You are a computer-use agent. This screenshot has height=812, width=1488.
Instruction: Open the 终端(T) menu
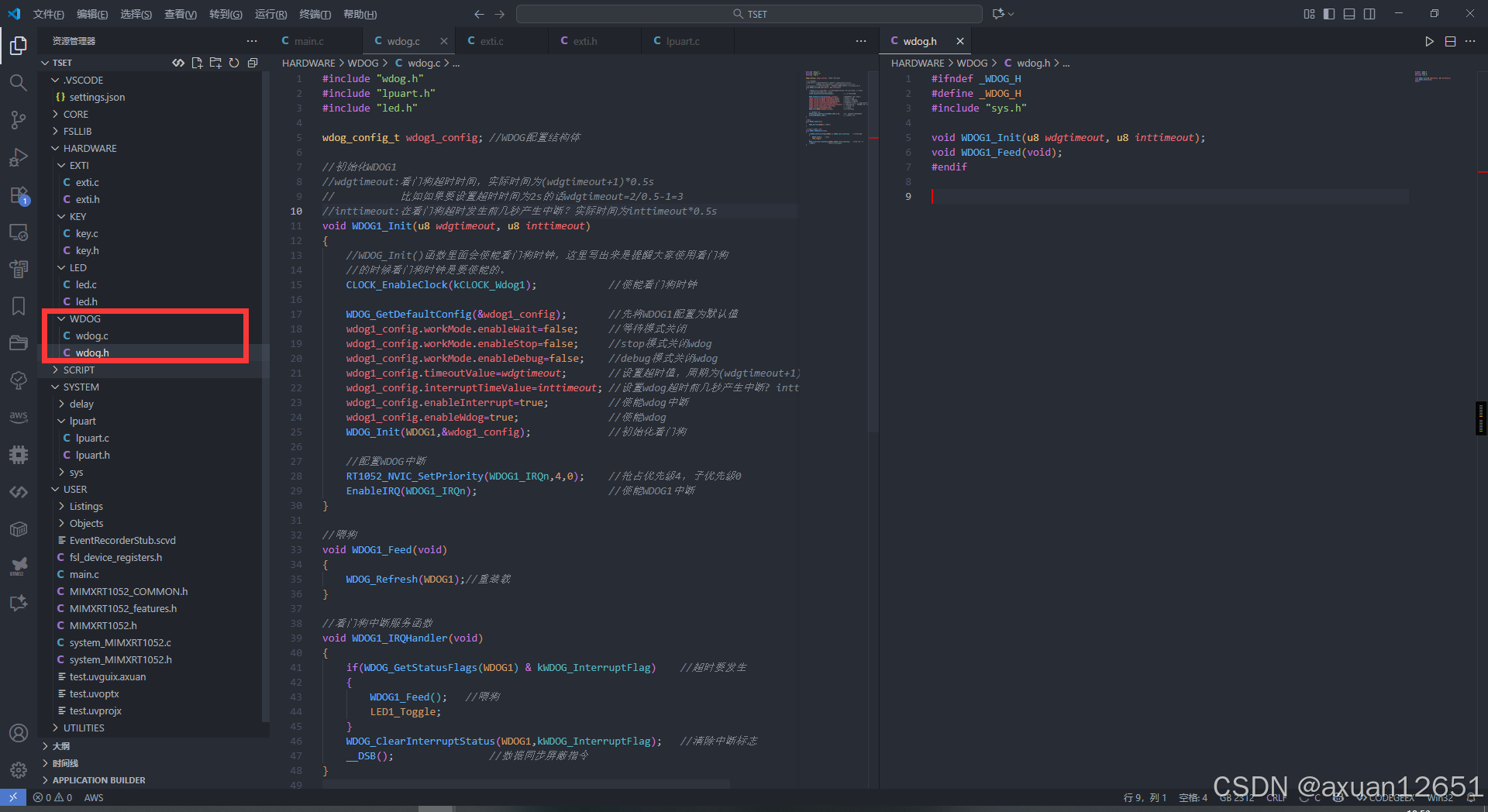[x=315, y=14]
